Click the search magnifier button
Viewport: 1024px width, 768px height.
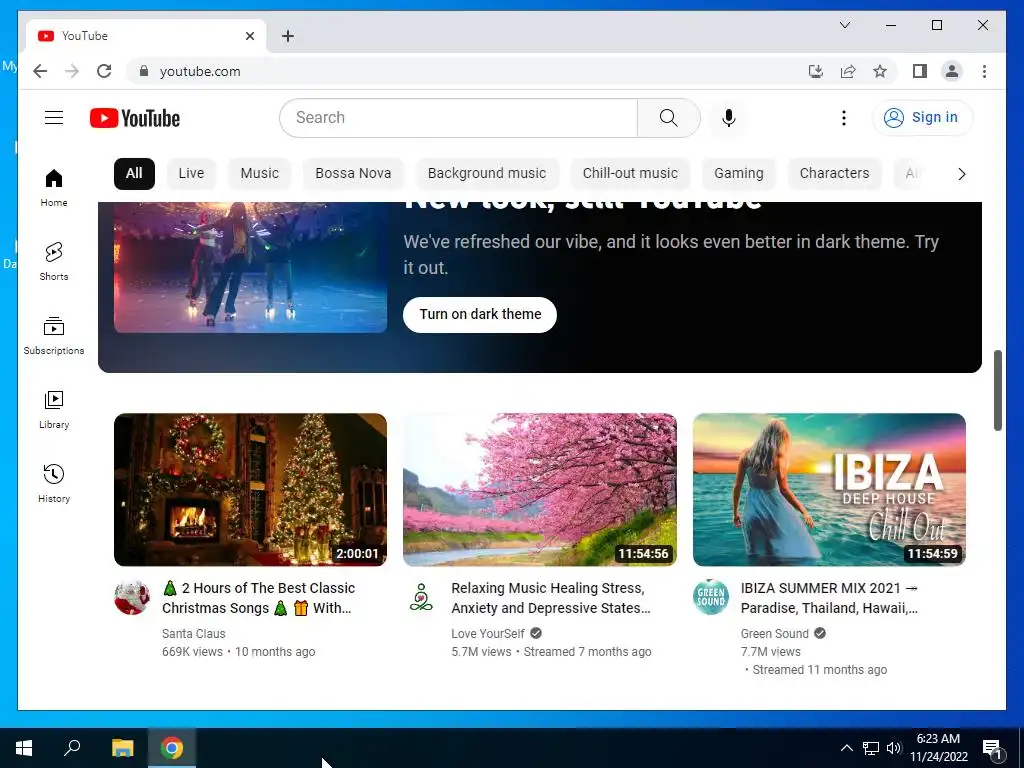click(668, 118)
